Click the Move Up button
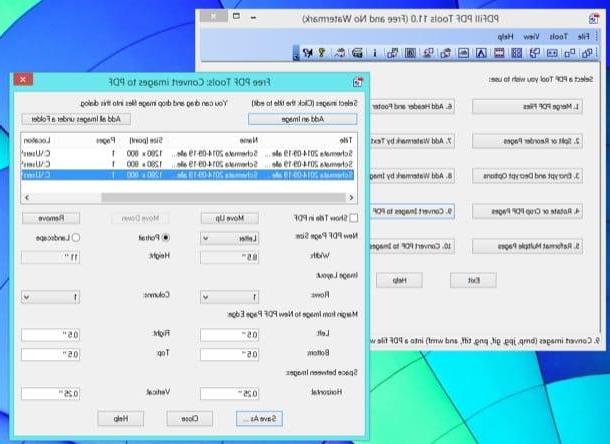The height and width of the screenshot is (444, 610). pos(230,218)
